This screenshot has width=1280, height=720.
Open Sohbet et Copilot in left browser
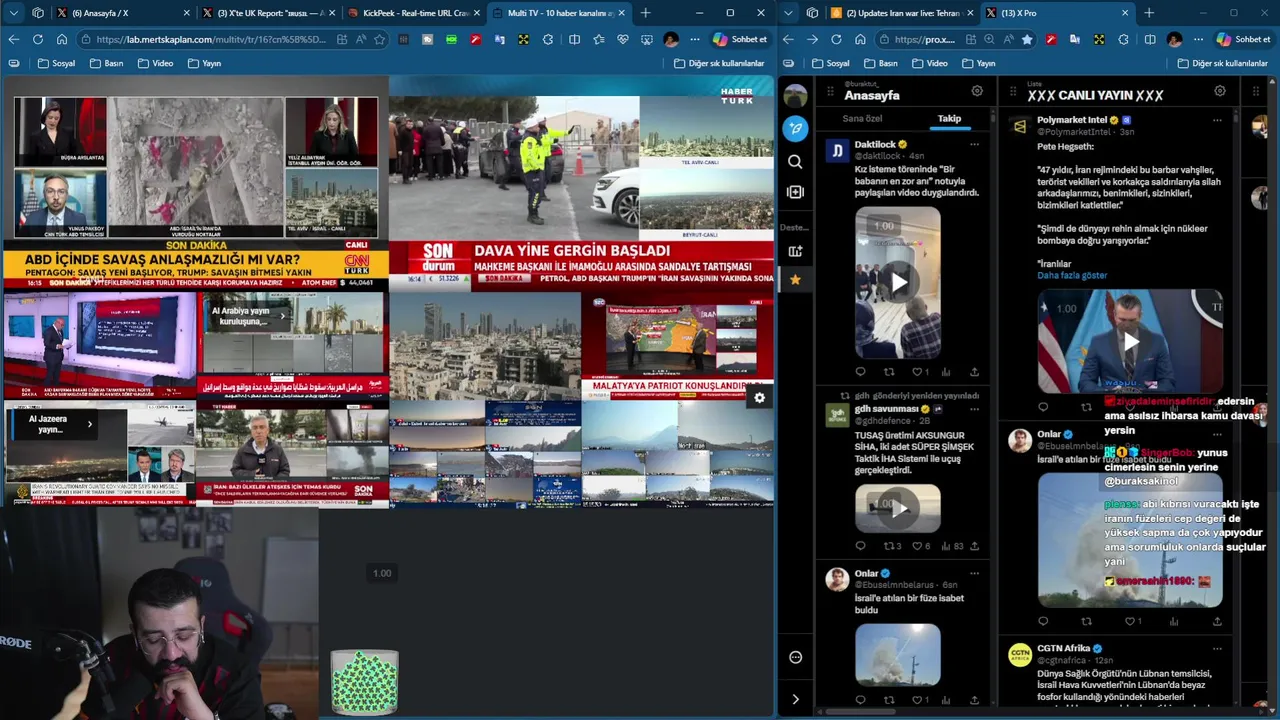(740, 39)
